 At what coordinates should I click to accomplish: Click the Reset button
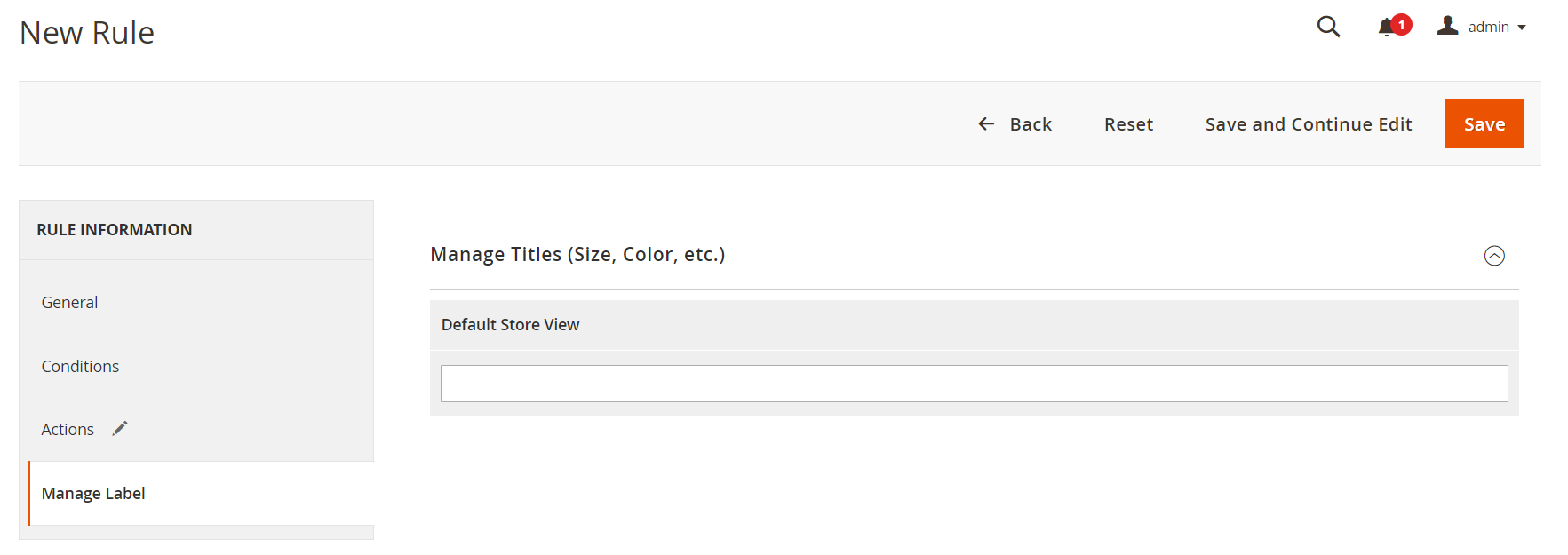pos(1128,124)
